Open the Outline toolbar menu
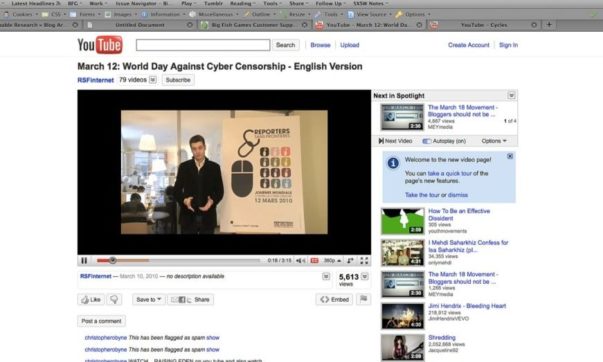The height and width of the screenshot is (362, 603). (x=260, y=14)
